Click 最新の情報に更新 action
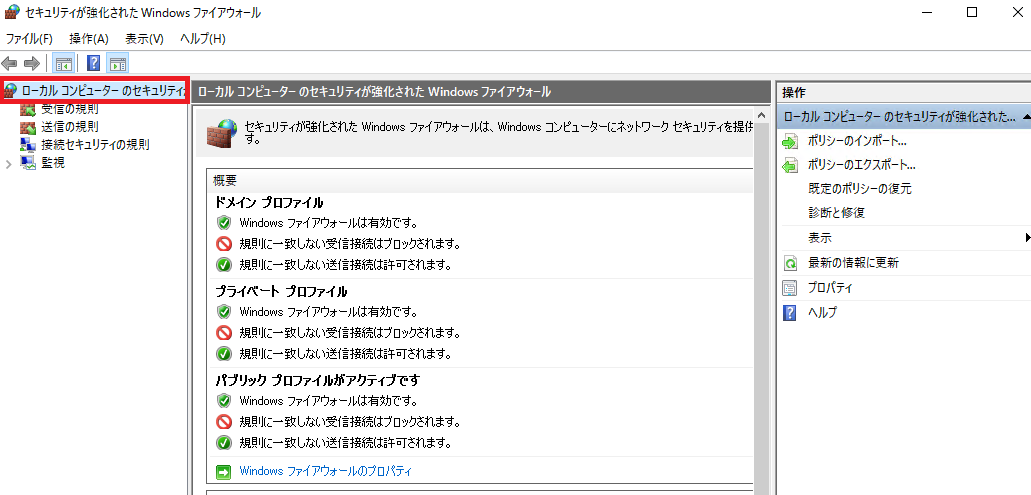1031x495 pixels. pos(853,263)
